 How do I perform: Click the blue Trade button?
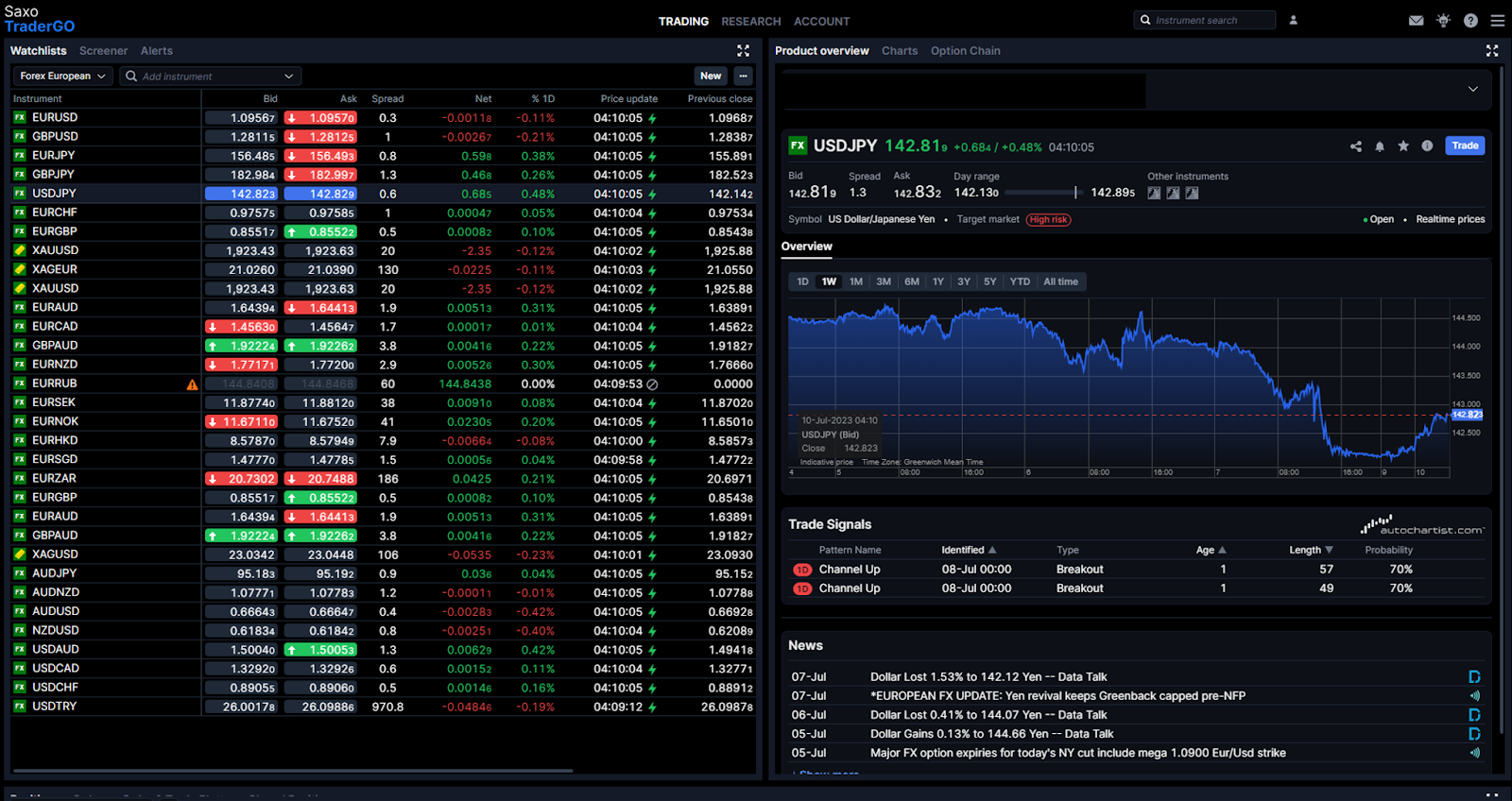point(1465,145)
